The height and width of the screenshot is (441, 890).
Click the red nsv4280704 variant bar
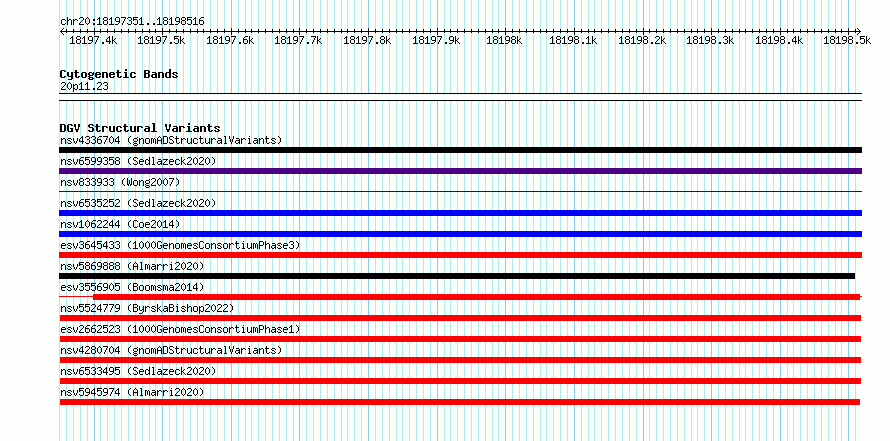point(460,360)
